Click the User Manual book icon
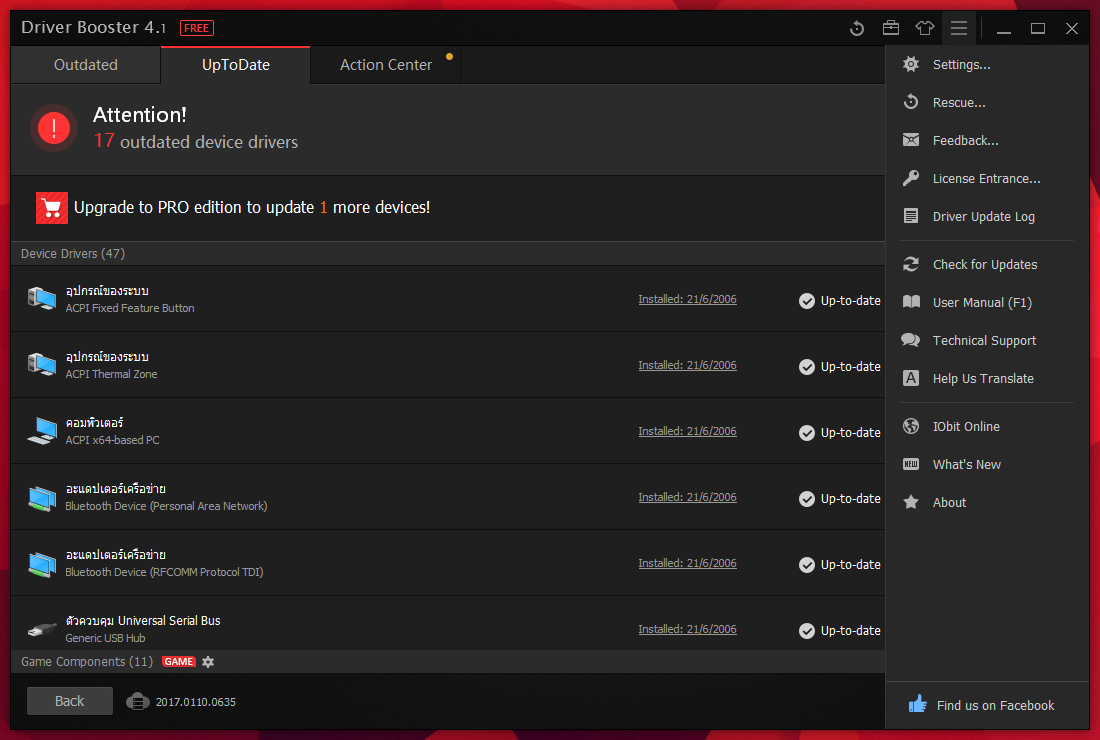The image size is (1100, 740). coord(911,302)
